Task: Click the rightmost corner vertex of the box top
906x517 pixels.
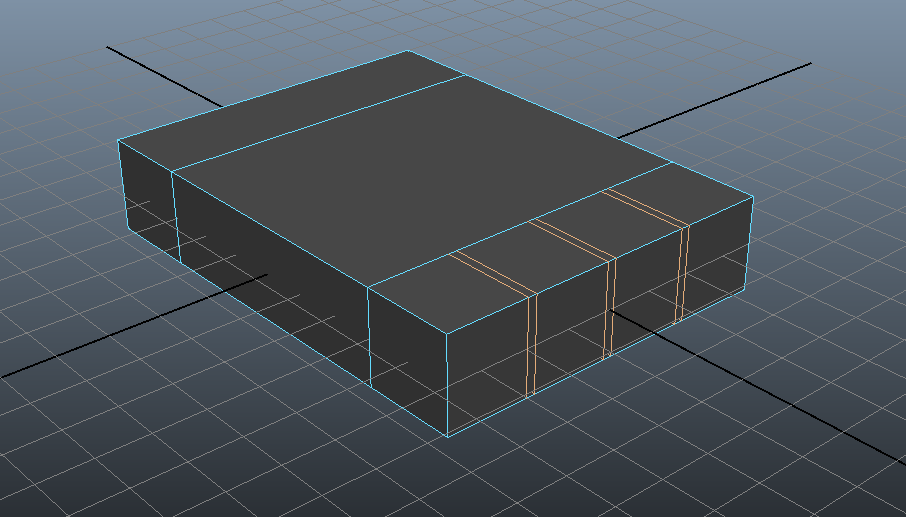Action: tap(752, 198)
